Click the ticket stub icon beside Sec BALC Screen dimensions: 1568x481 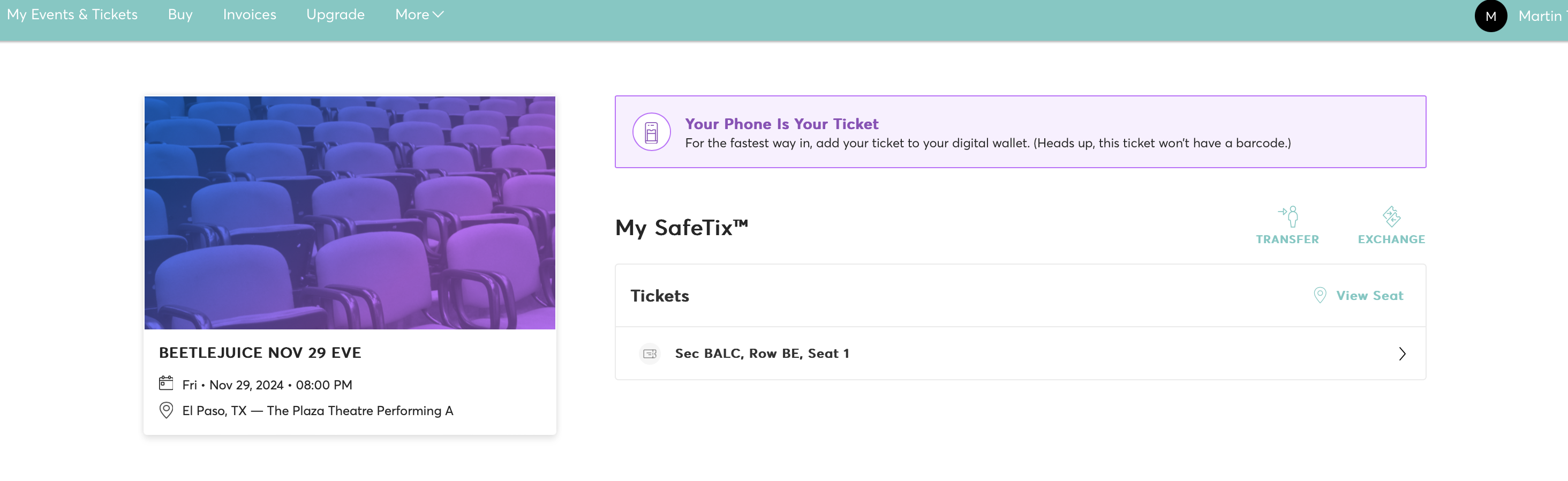point(650,354)
